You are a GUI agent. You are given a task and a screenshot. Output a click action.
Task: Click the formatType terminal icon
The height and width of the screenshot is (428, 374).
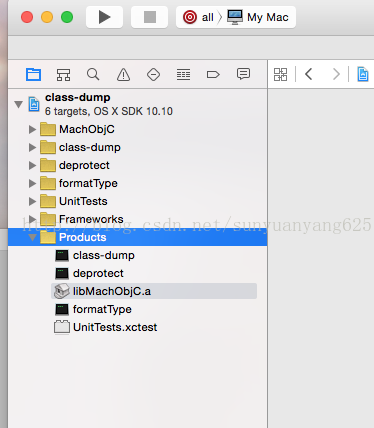[x=62, y=309]
